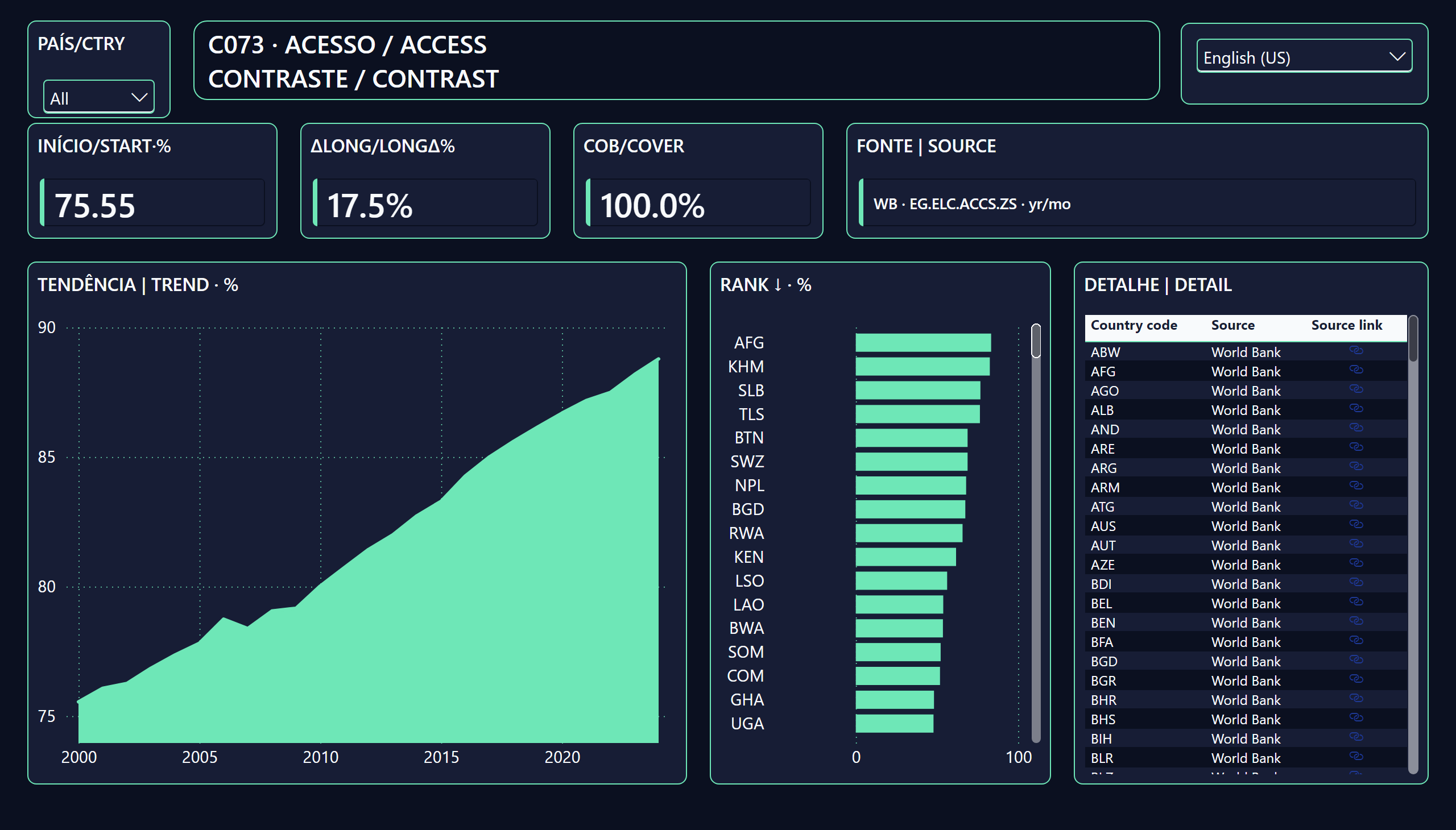1456x830 pixels.
Task: Click the 2020 x-axis label on trend chart
Action: click(x=562, y=757)
